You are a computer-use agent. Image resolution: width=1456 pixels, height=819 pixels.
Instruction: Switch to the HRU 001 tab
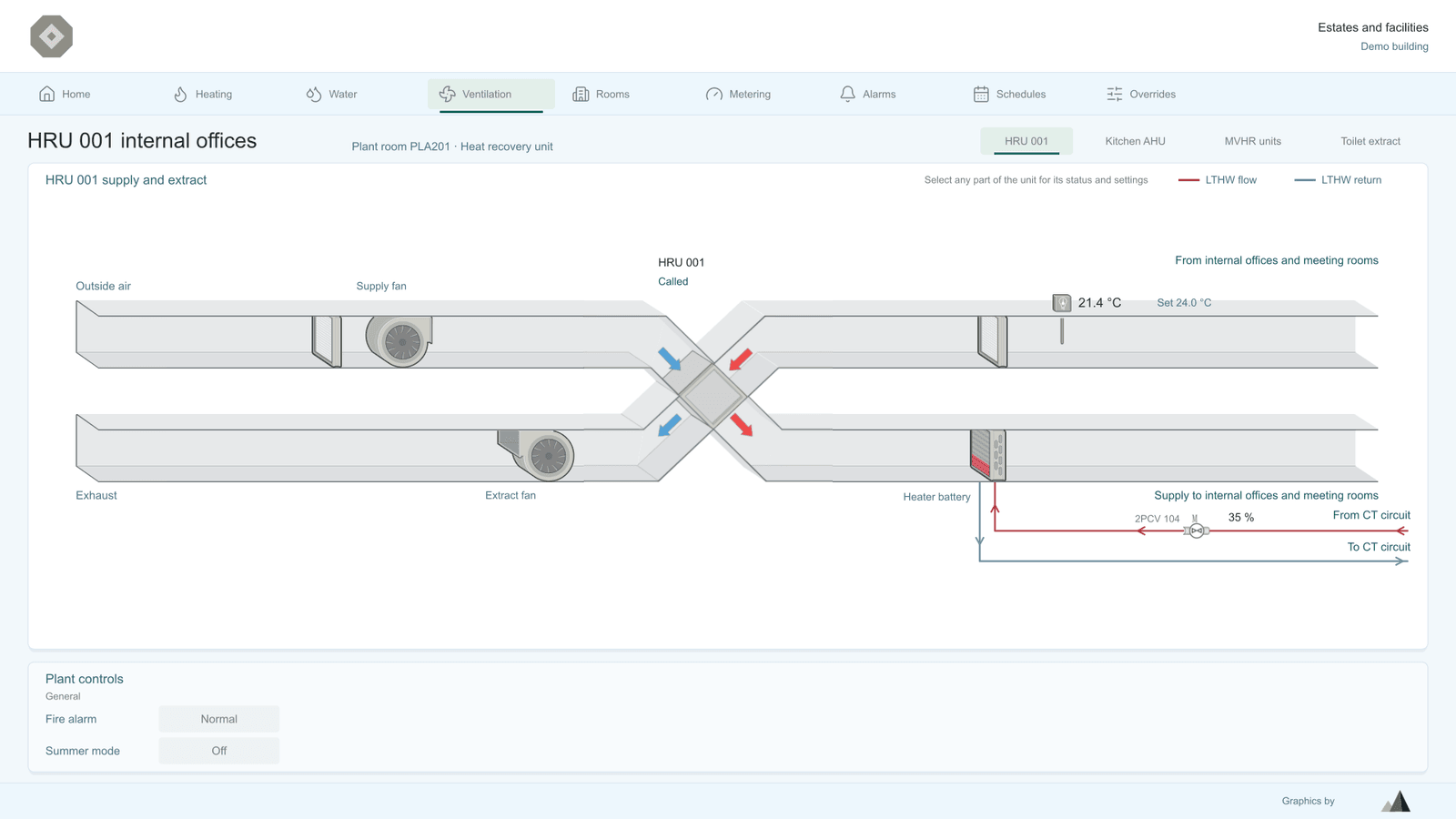pyautogui.click(x=1026, y=141)
